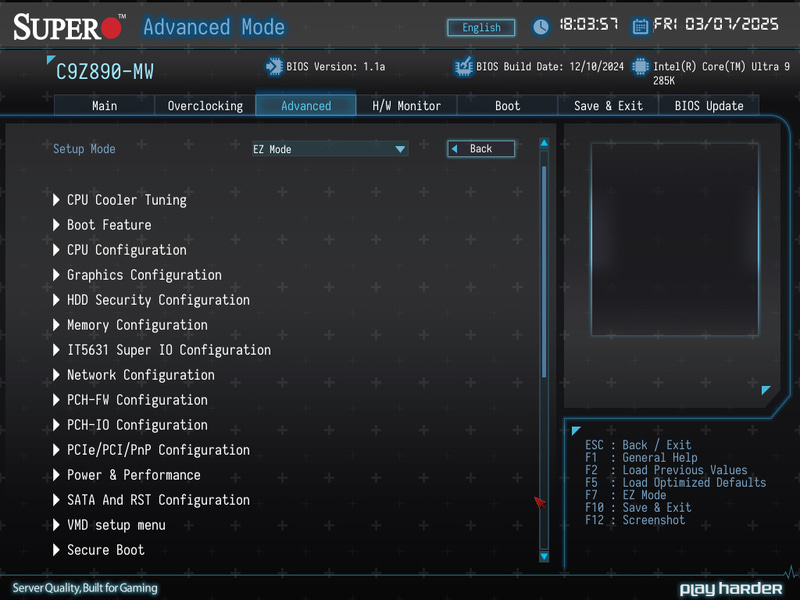800x600 pixels.
Task: Open the BIOS Update tab
Action: click(x=709, y=106)
